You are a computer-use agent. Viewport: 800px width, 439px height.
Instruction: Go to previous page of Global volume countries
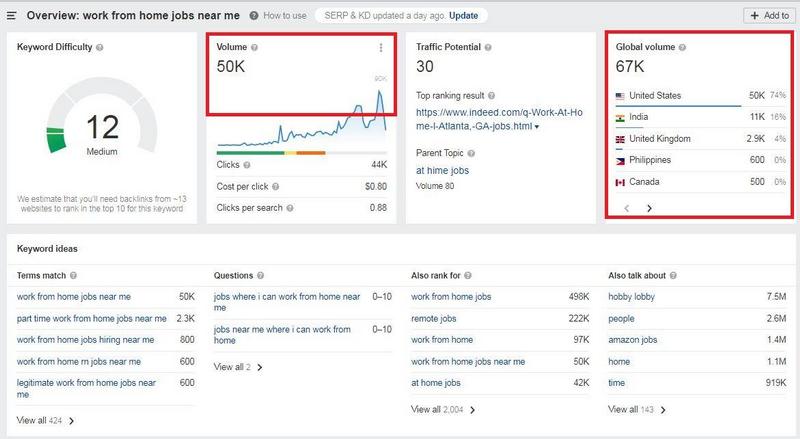[627, 208]
